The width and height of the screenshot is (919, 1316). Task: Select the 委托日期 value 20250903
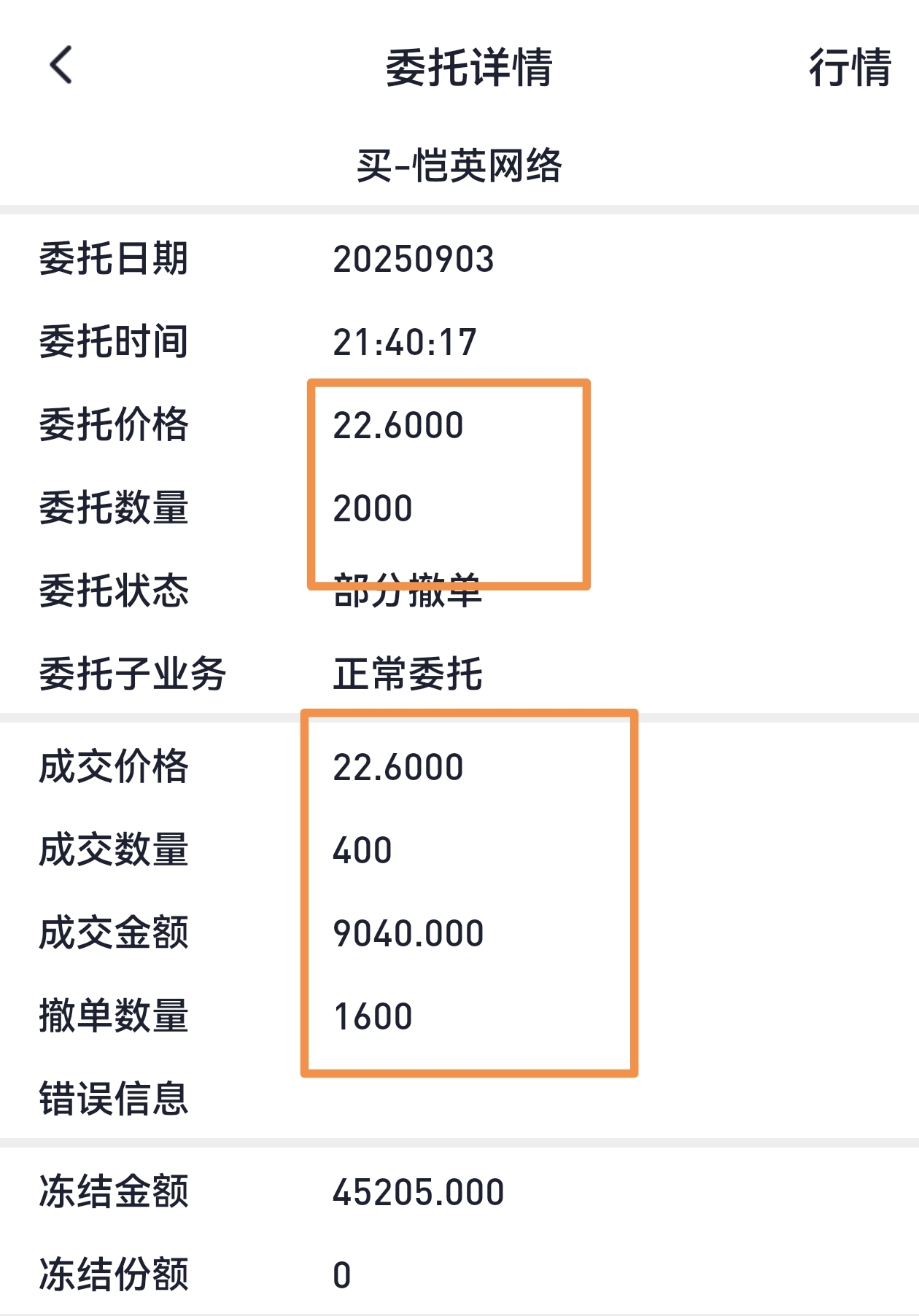pyautogui.click(x=414, y=260)
